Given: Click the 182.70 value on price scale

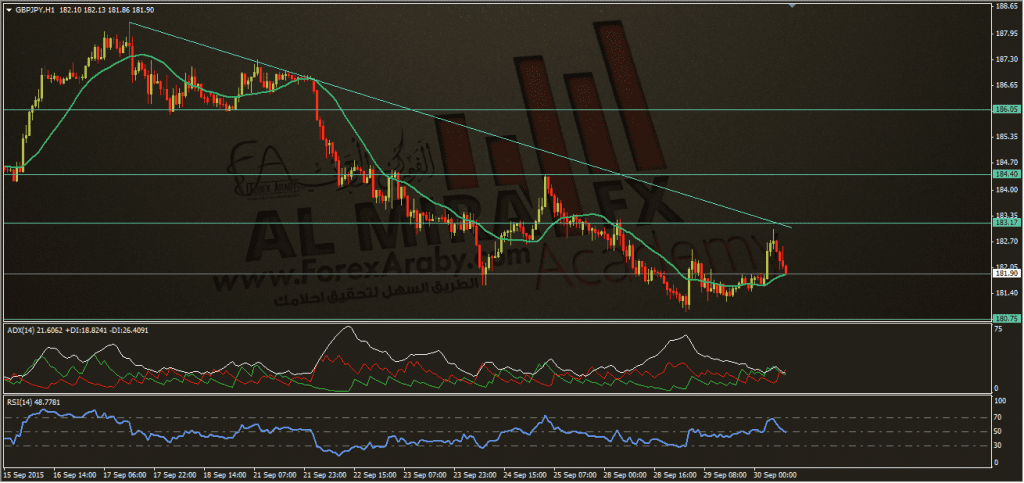Looking at the screenshot, I should click(1006, 241).
